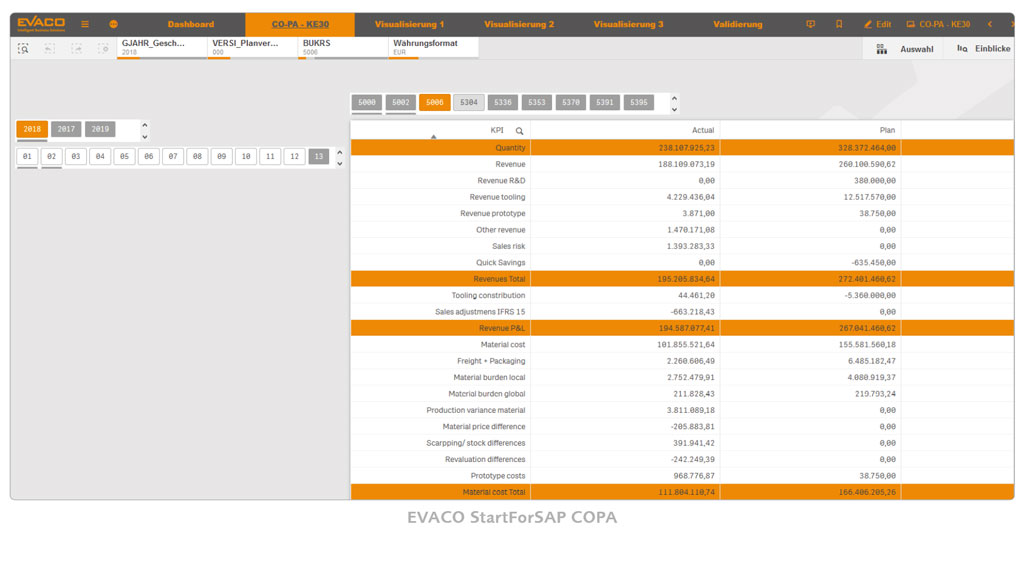Click the orange circle icon in top bar

point(114,24)
